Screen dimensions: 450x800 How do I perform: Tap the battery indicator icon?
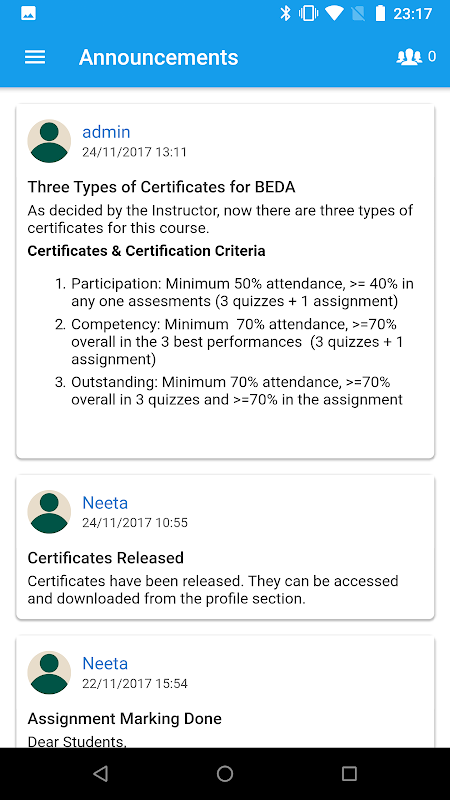click(x=380, y=13)
